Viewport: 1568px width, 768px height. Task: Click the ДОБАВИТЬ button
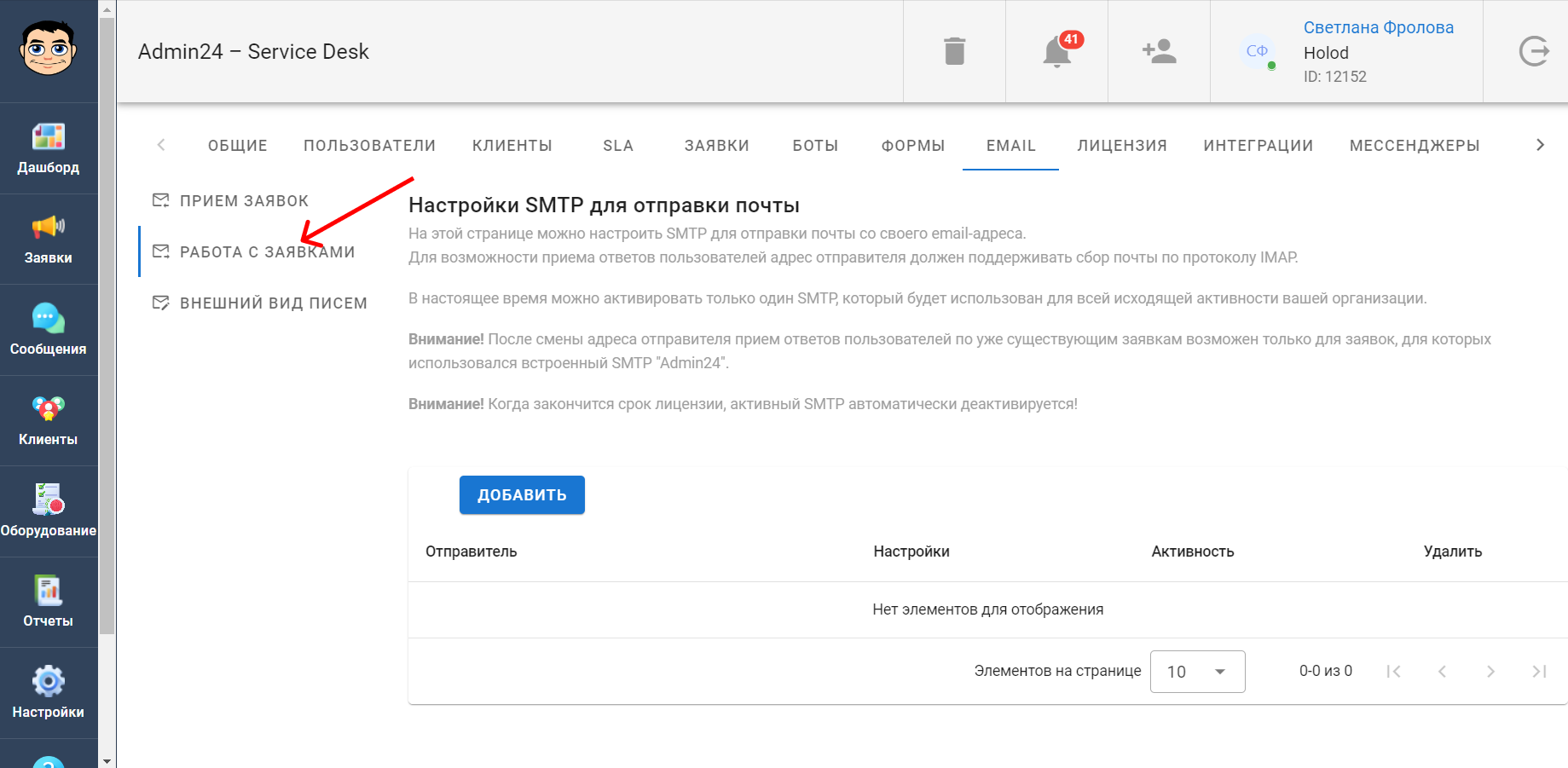click(x=522, y=495)
